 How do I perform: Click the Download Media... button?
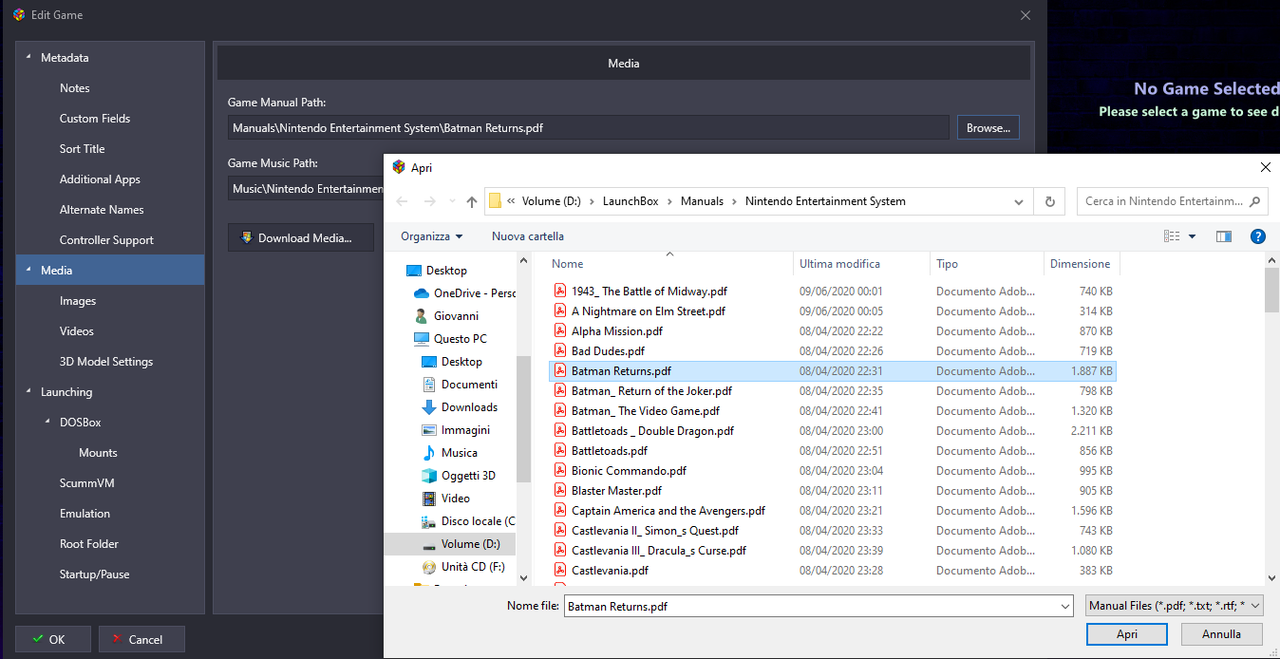tap(301, 238)
